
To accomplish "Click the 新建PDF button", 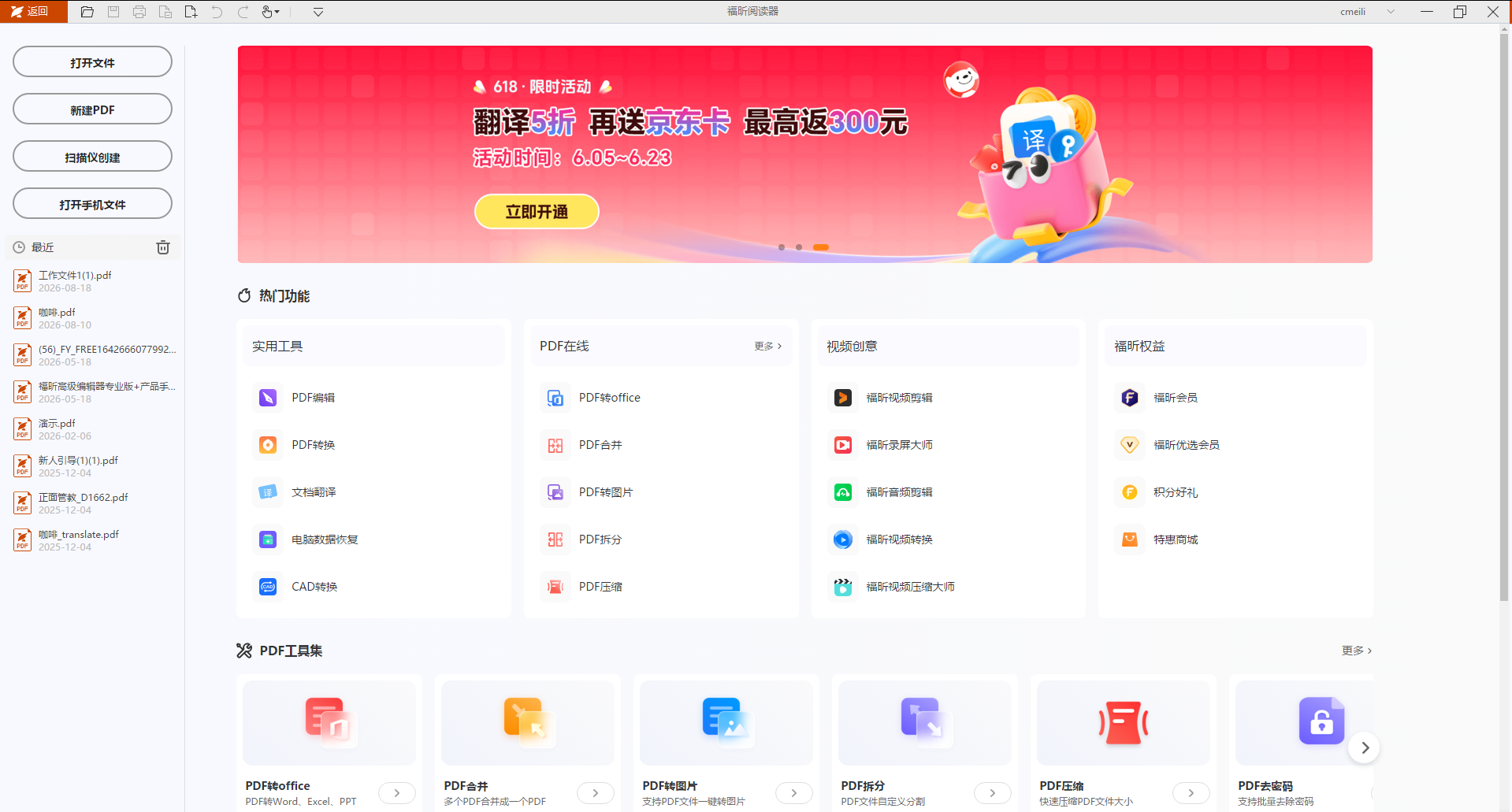I will coord(92,109).
